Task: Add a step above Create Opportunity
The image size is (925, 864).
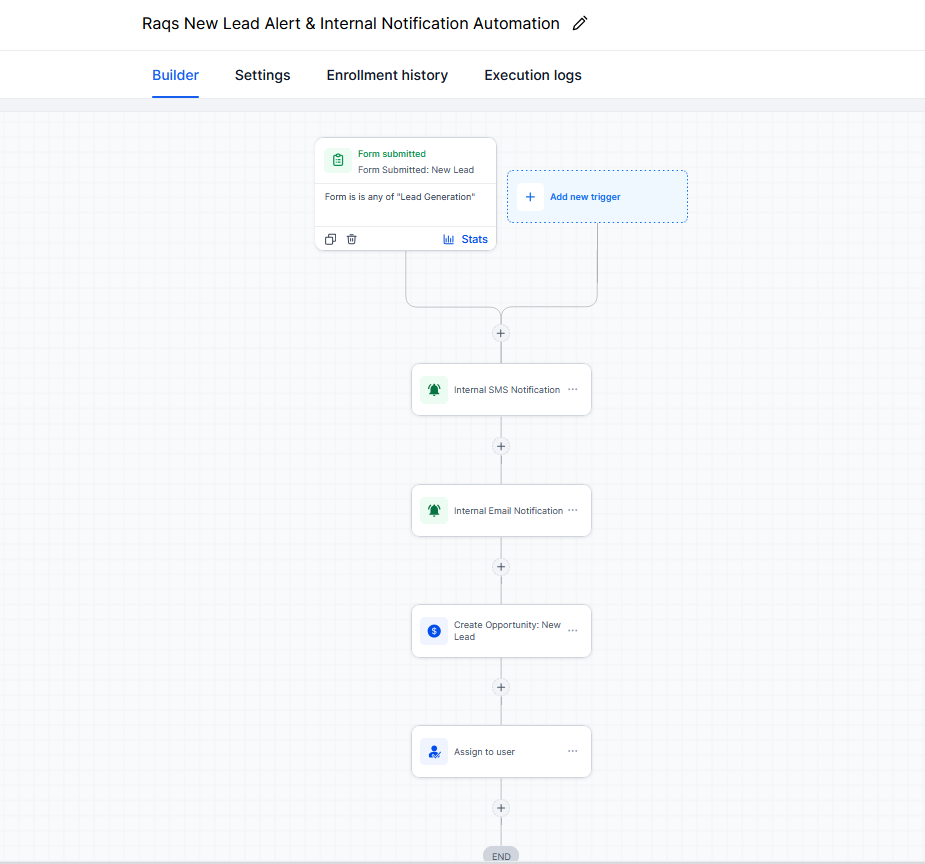Action: pyautogui.click(x=501, y=567)
